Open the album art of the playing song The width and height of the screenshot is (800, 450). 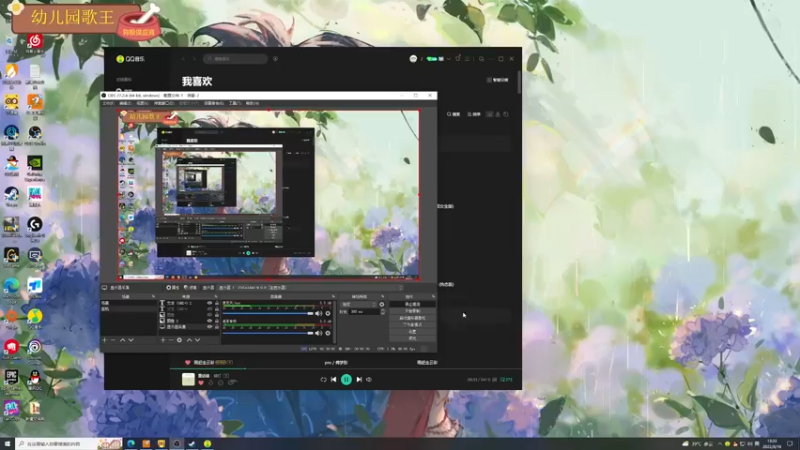pos(188,379)
